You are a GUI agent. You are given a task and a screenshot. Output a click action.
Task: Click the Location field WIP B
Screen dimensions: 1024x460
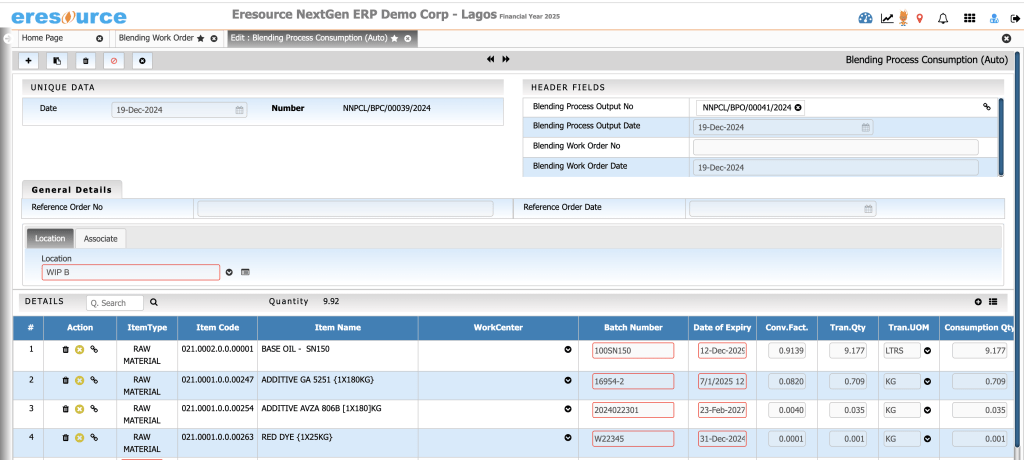[131, 272]
